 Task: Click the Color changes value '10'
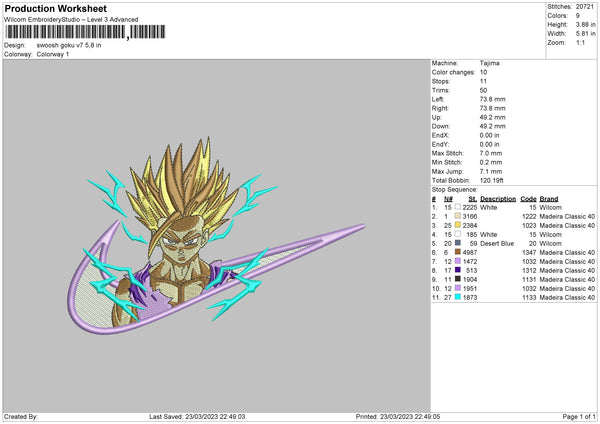[483, 72]
